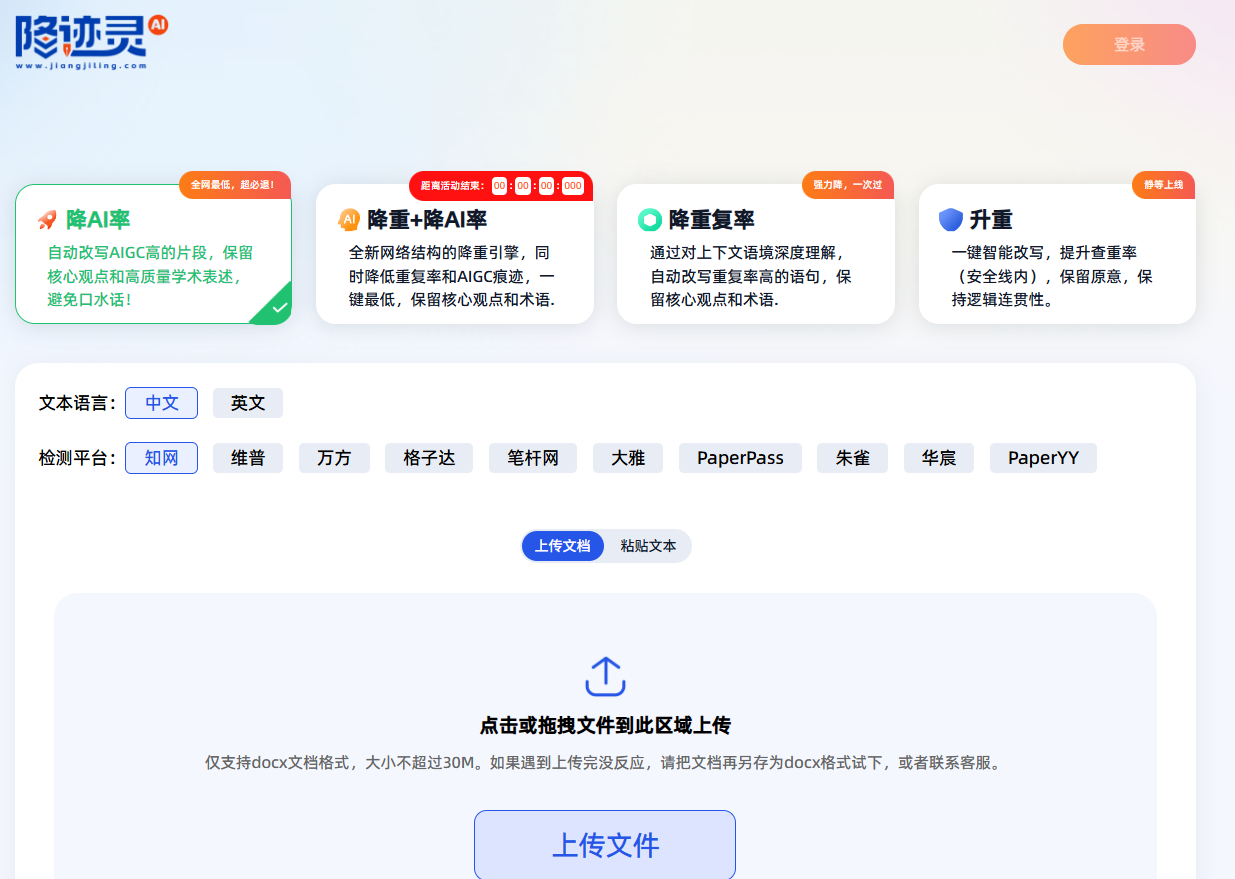Click the green hexagon icon beside 降重复率
Screen dimensions: 1235x879
pos(650,220)
